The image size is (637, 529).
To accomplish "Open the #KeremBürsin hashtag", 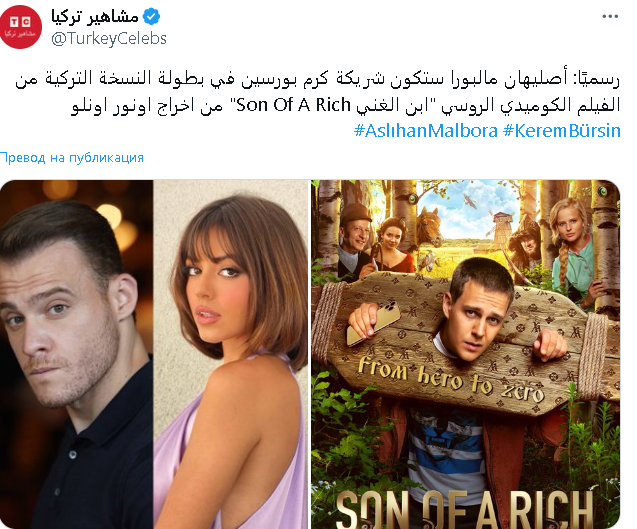I will (562, 131).
